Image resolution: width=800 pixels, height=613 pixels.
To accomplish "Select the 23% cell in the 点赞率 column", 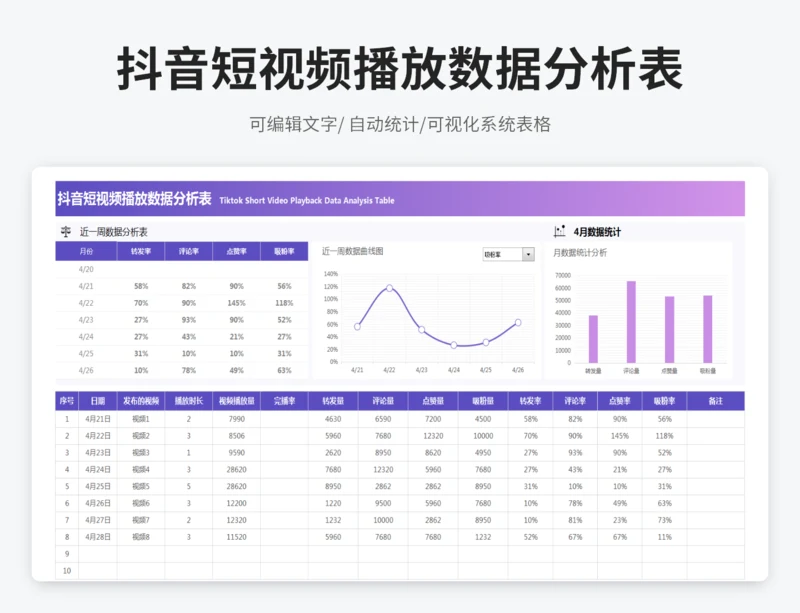I will (x=620, y=520).
